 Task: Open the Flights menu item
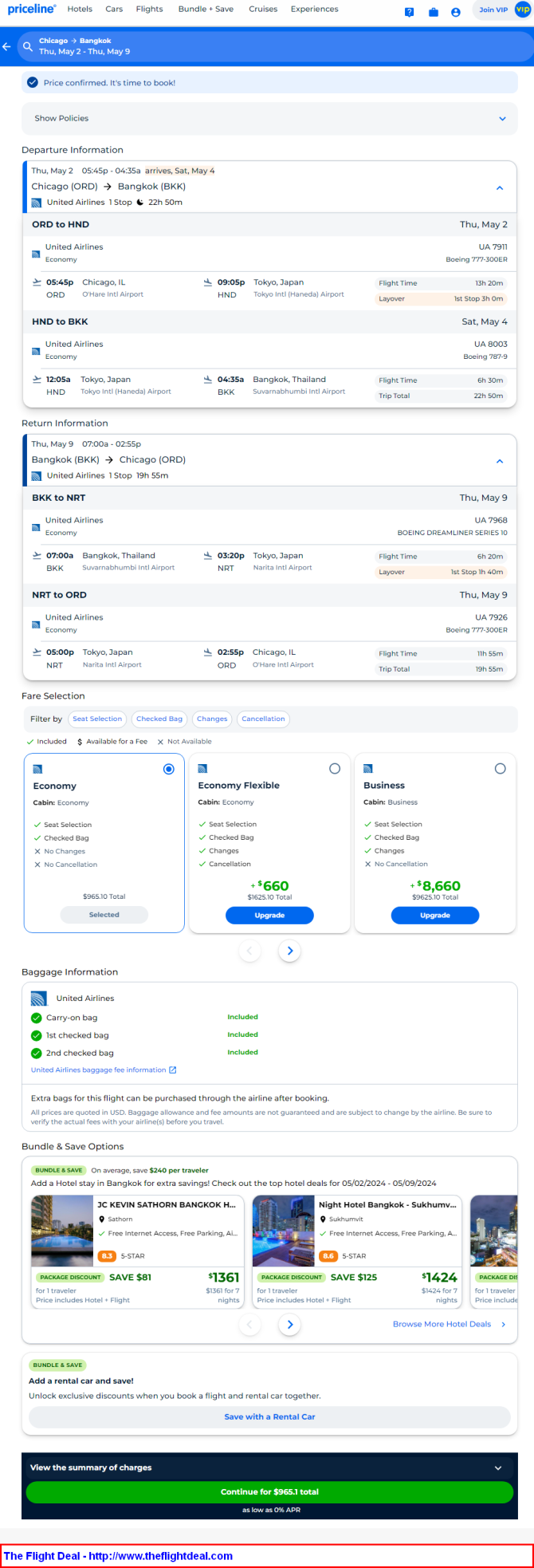[149, 10]
